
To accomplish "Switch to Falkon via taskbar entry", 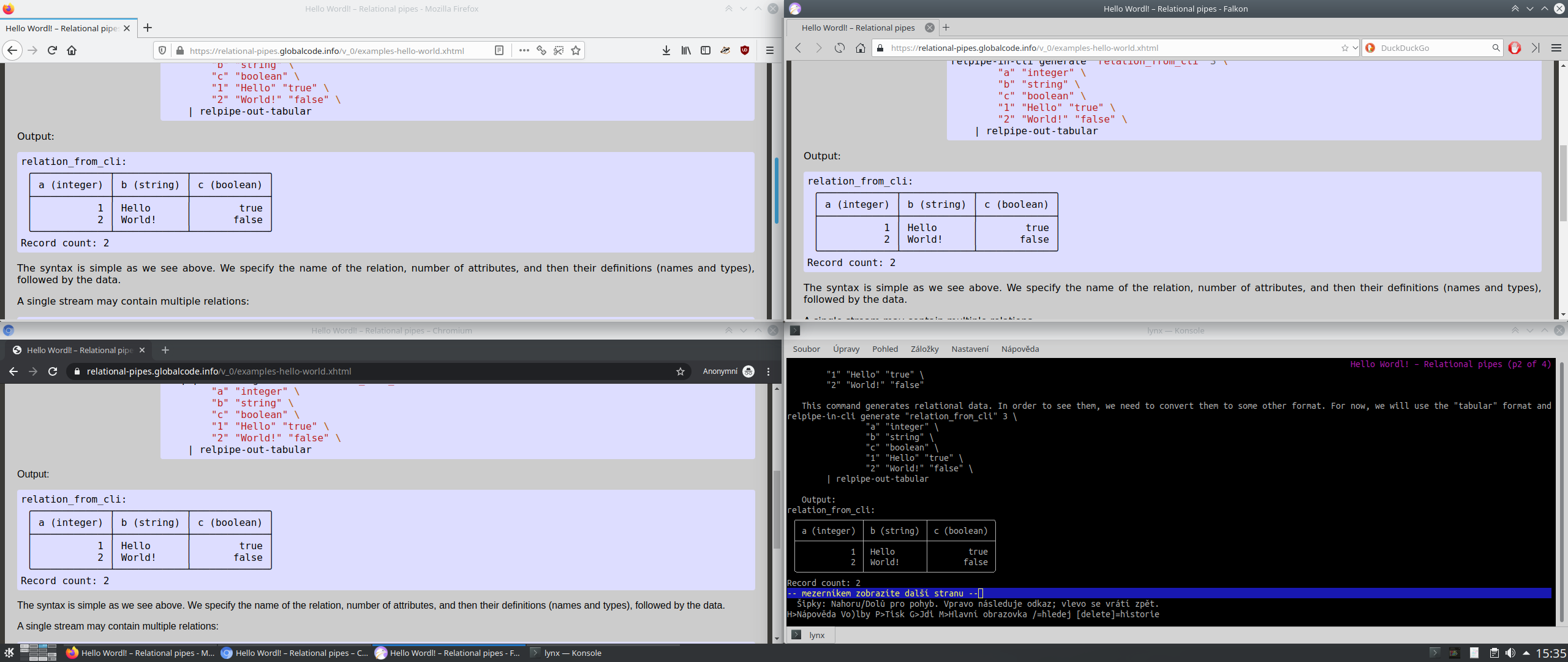I will coord(449,653).
